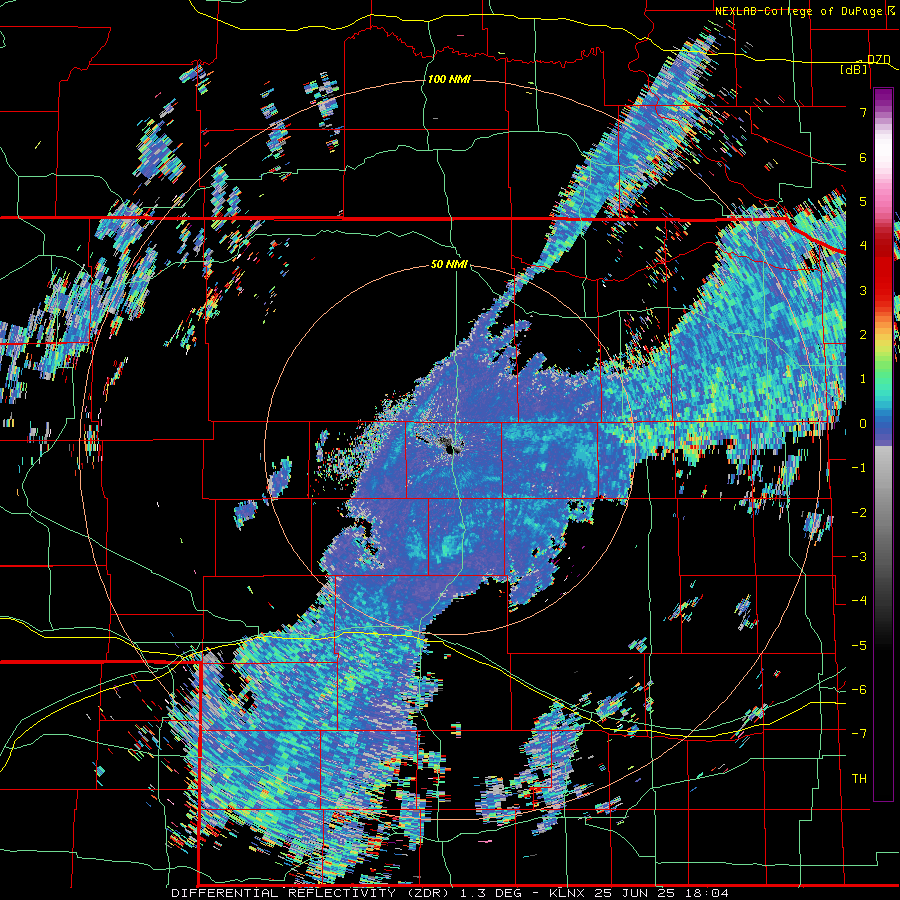
Task: Click the "0" value on the color scale
Action: 863,423
